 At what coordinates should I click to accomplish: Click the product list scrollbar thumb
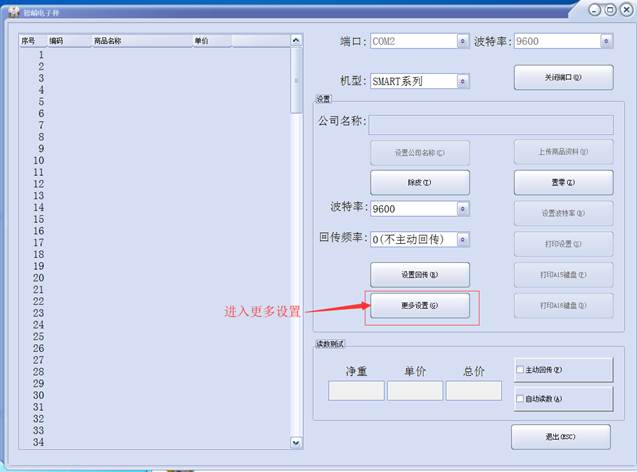point(296,80)
